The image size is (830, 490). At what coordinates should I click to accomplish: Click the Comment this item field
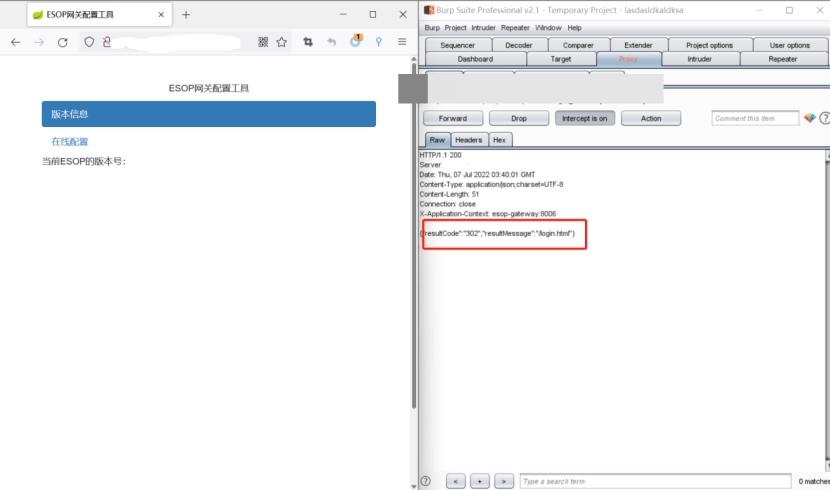755,118
